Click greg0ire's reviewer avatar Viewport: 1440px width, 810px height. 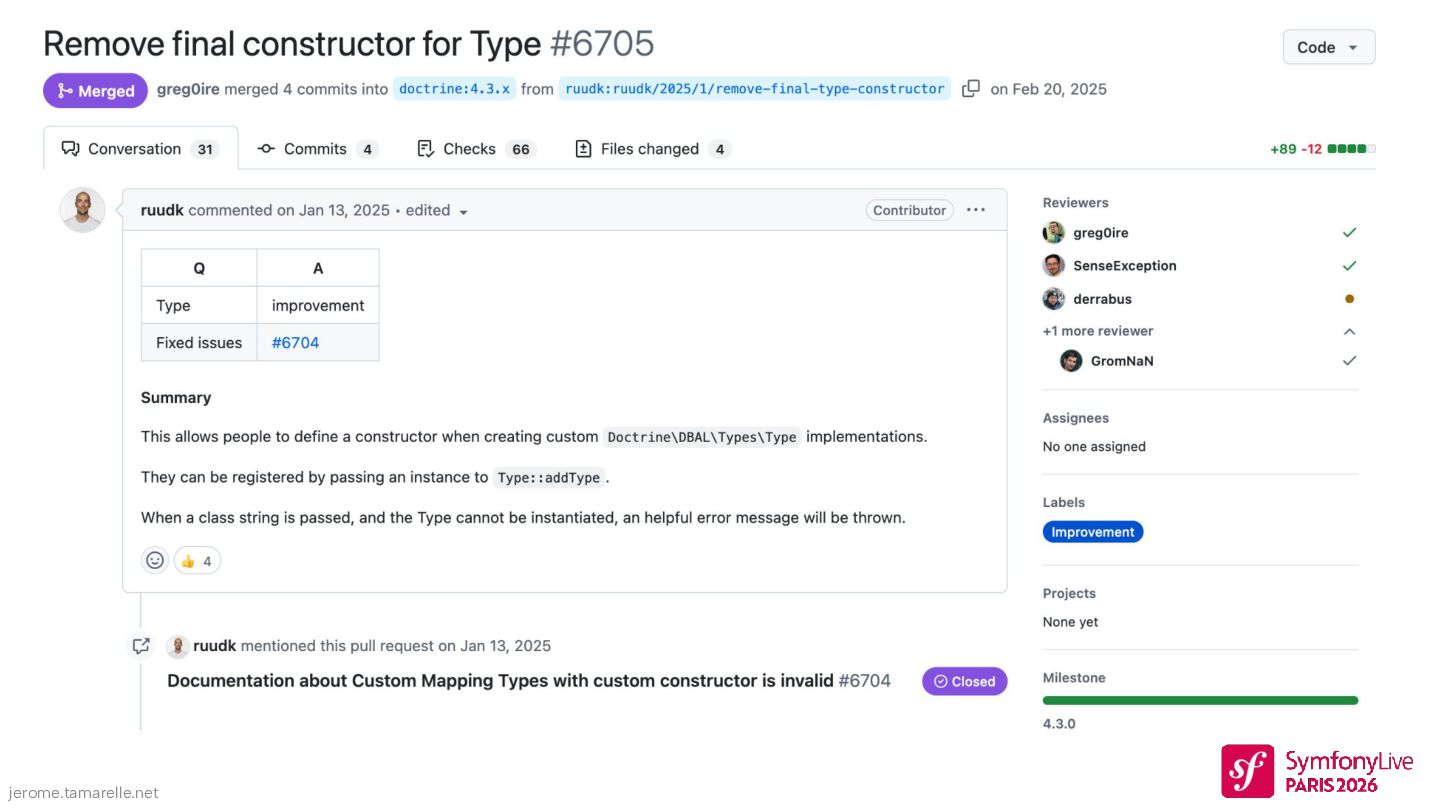(1054, 233)
